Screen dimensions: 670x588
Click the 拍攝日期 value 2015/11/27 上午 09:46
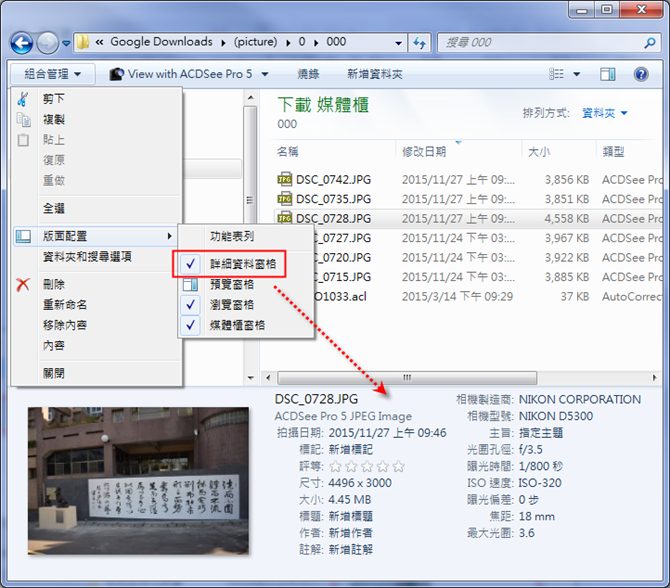click(x=387, y=433)
